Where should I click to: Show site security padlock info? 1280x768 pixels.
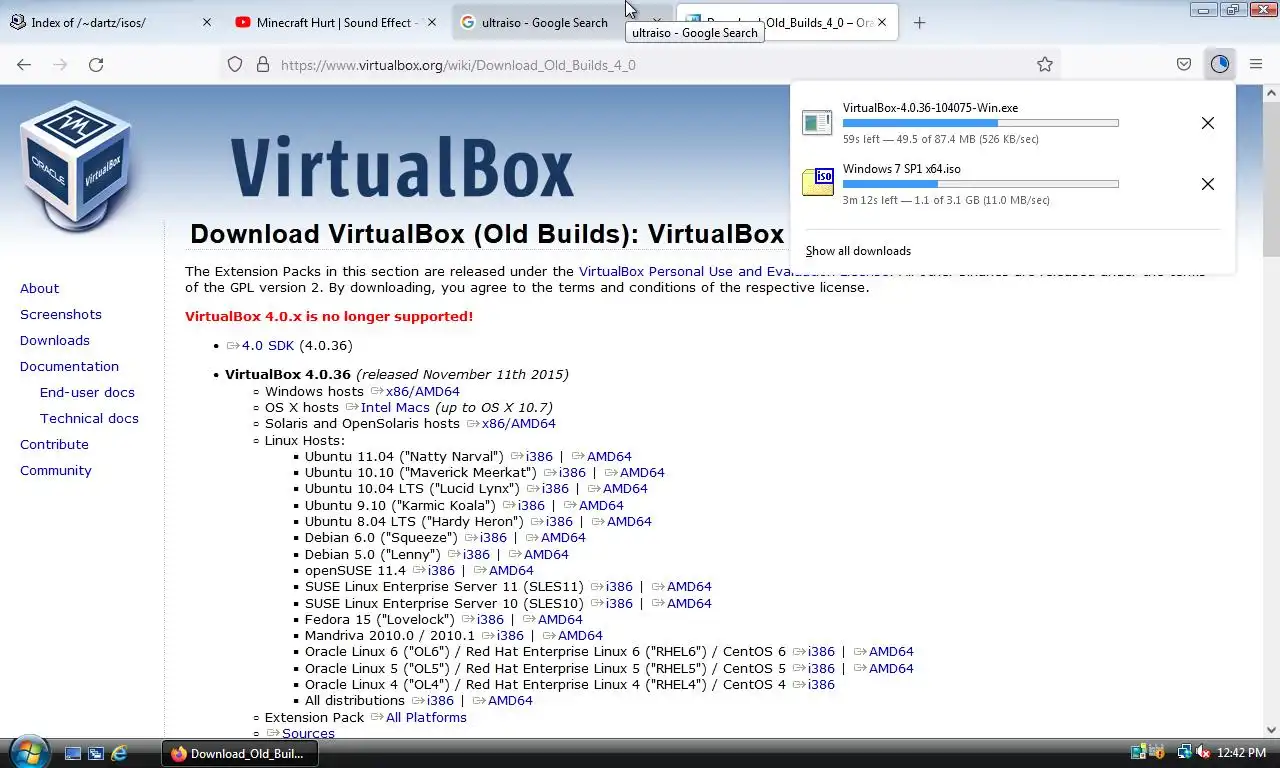coord(263,64)
